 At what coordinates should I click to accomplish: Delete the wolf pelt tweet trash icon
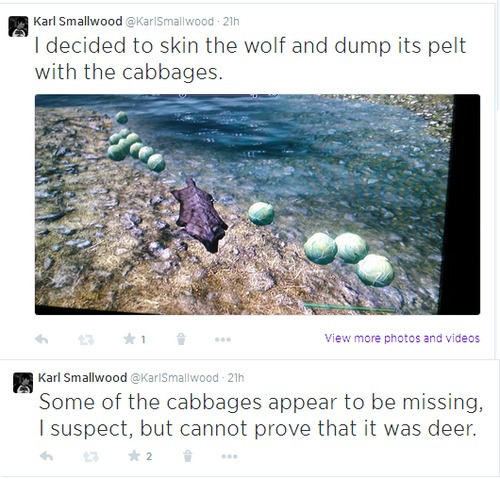coord(181,339)
